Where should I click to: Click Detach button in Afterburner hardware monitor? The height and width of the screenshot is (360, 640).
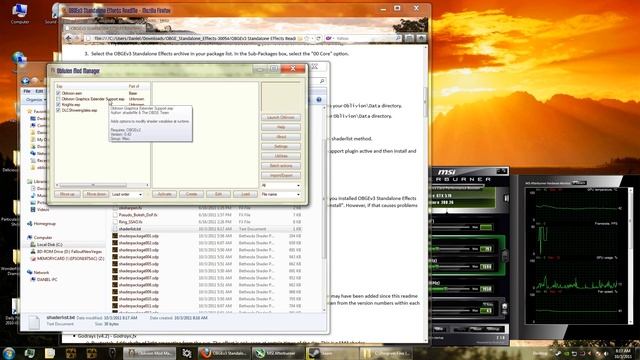579,183
